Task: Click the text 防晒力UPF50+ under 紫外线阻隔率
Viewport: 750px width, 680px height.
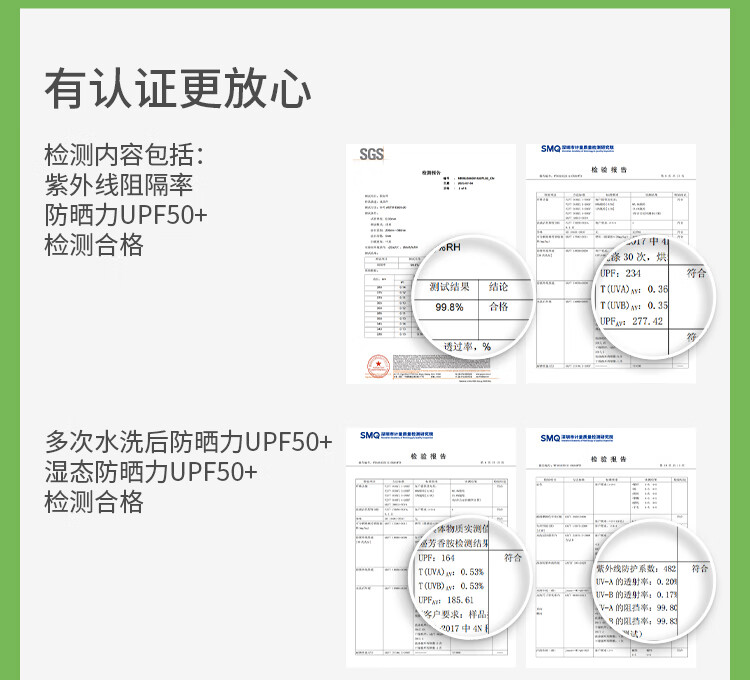Action: (126, 215)
